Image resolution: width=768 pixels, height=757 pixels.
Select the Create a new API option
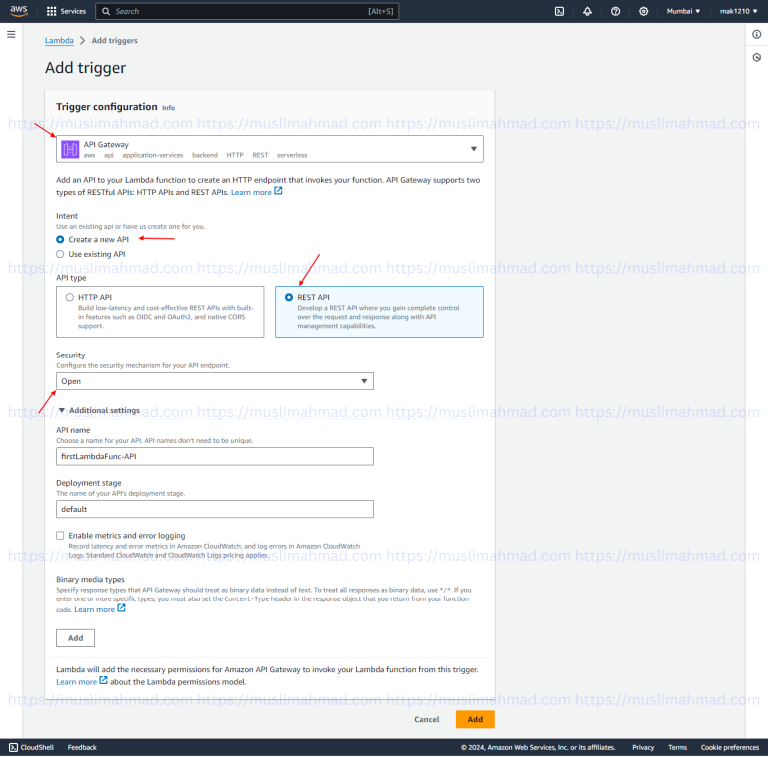(x=61, y=239)
